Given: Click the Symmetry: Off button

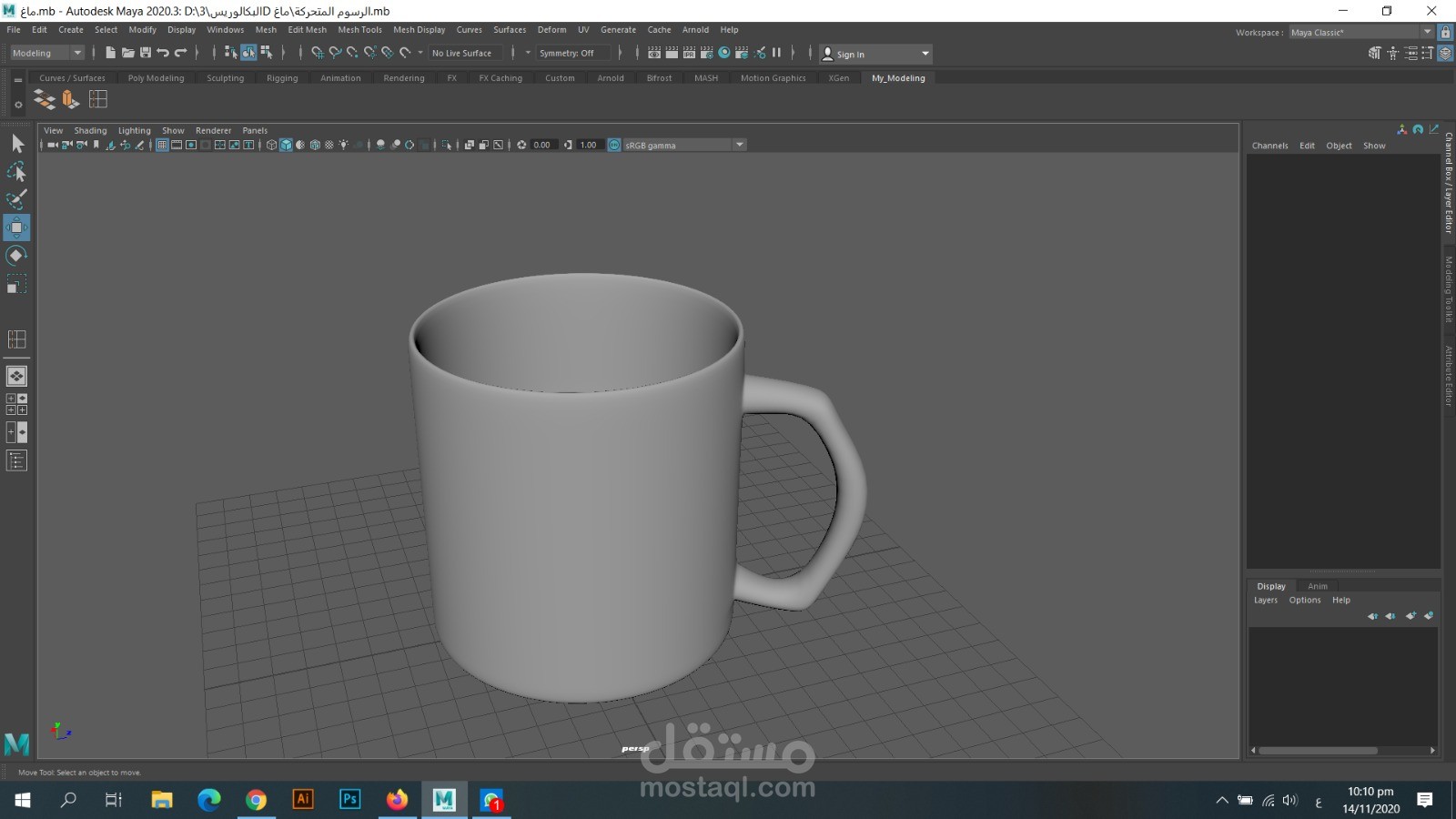Looking at the screenshot, I should point(566,53).
